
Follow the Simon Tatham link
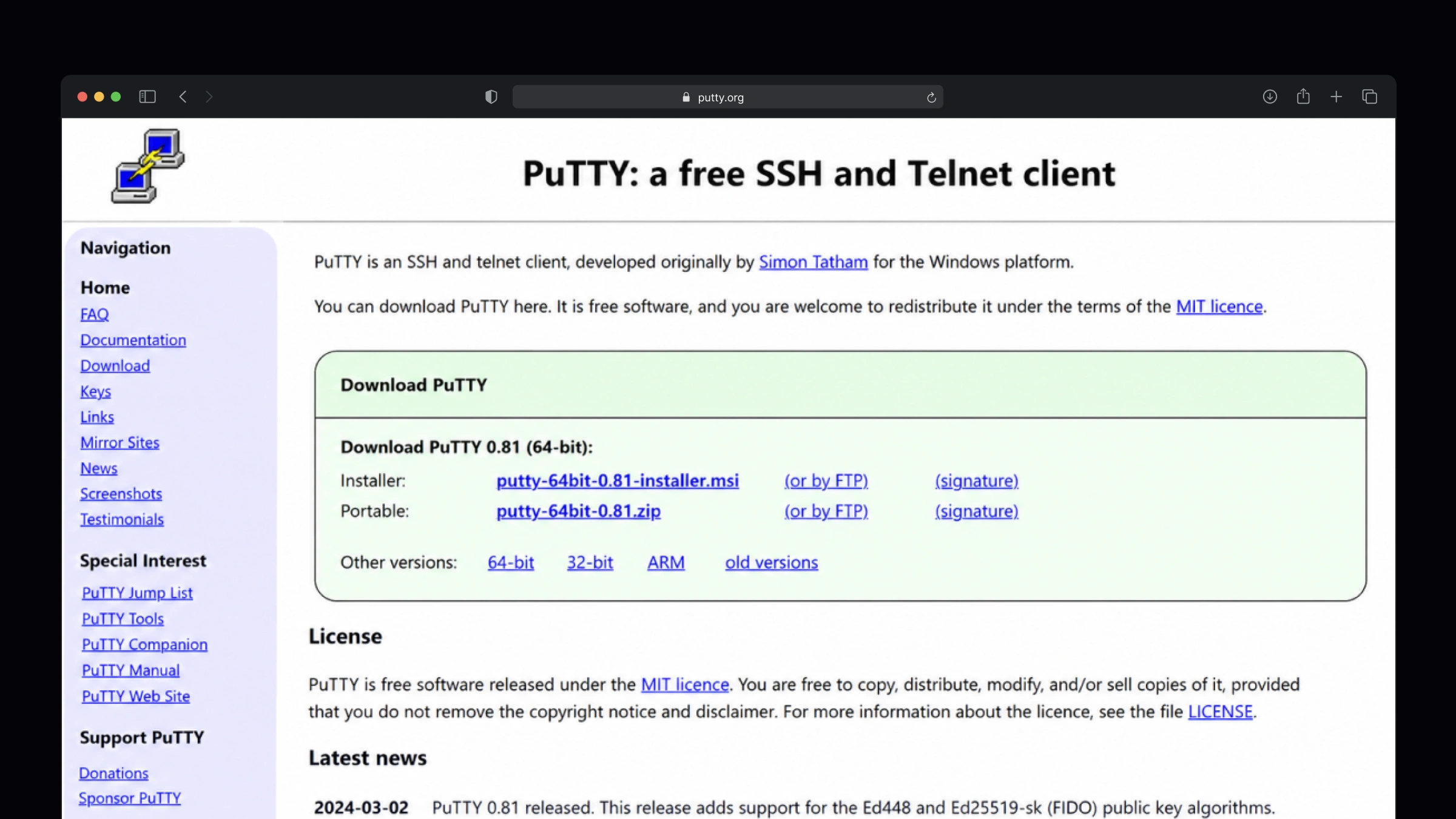814,261
